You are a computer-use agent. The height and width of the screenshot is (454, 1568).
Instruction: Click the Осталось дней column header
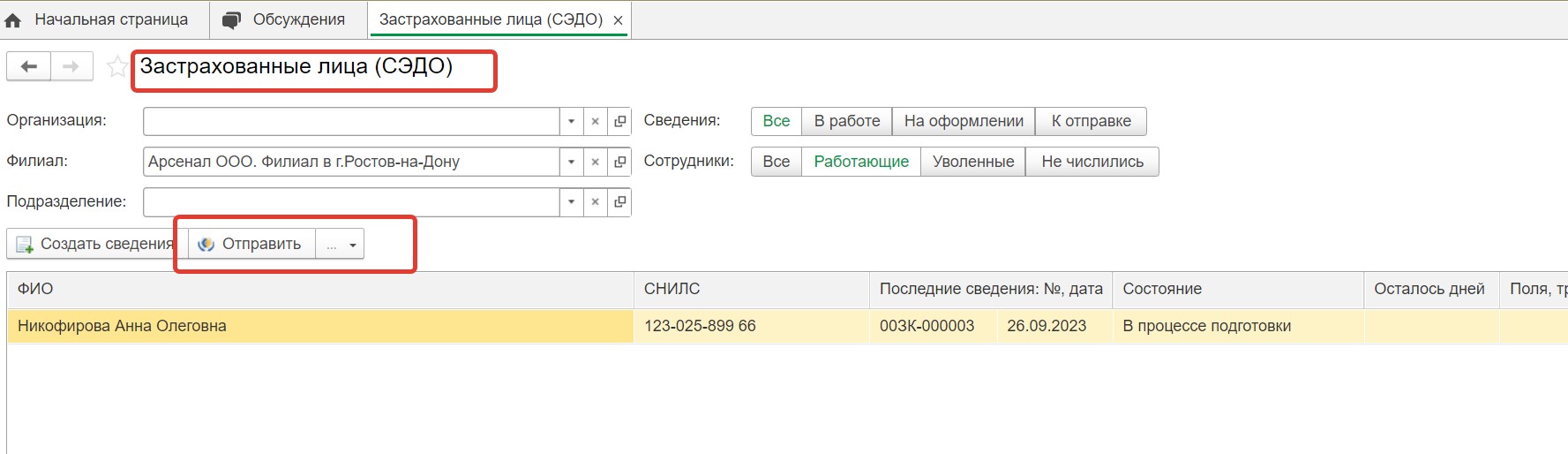pyautogui.click(x=1432, y=289)
